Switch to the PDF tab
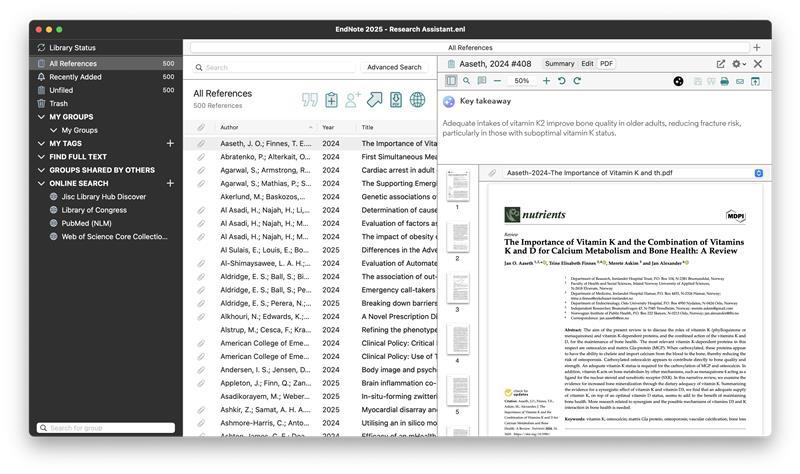 pos(606,64)
